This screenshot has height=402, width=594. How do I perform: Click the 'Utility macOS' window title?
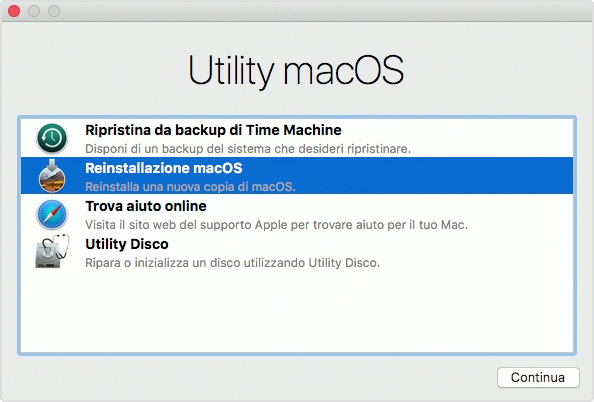[x=296, y=70]
